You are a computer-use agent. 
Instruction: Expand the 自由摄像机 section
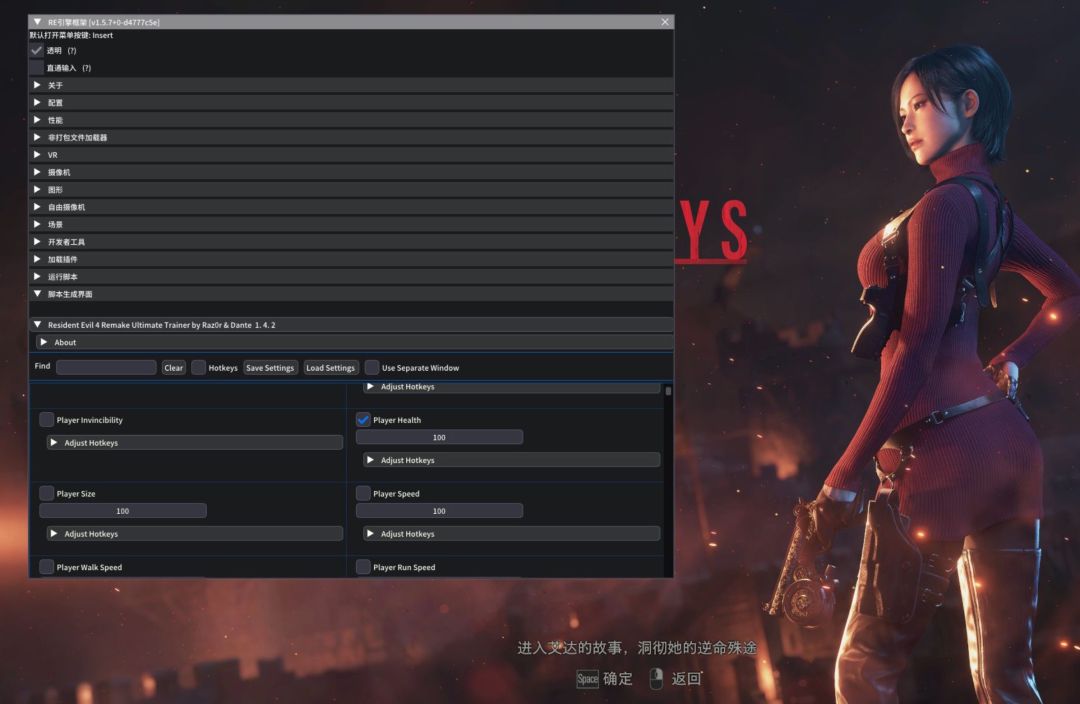tap(351, 207)
